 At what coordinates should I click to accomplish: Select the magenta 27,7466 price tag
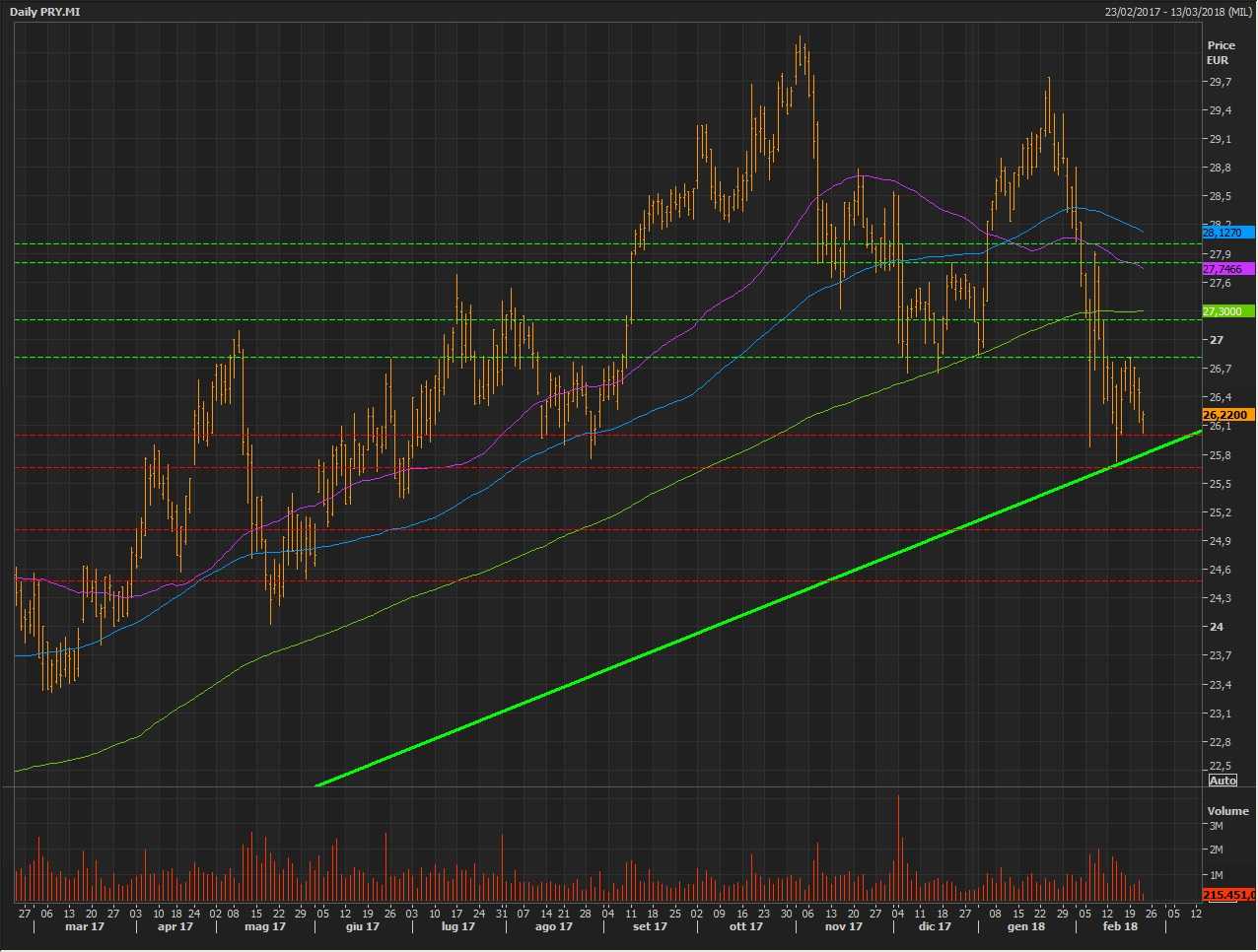click(1227, 269)
